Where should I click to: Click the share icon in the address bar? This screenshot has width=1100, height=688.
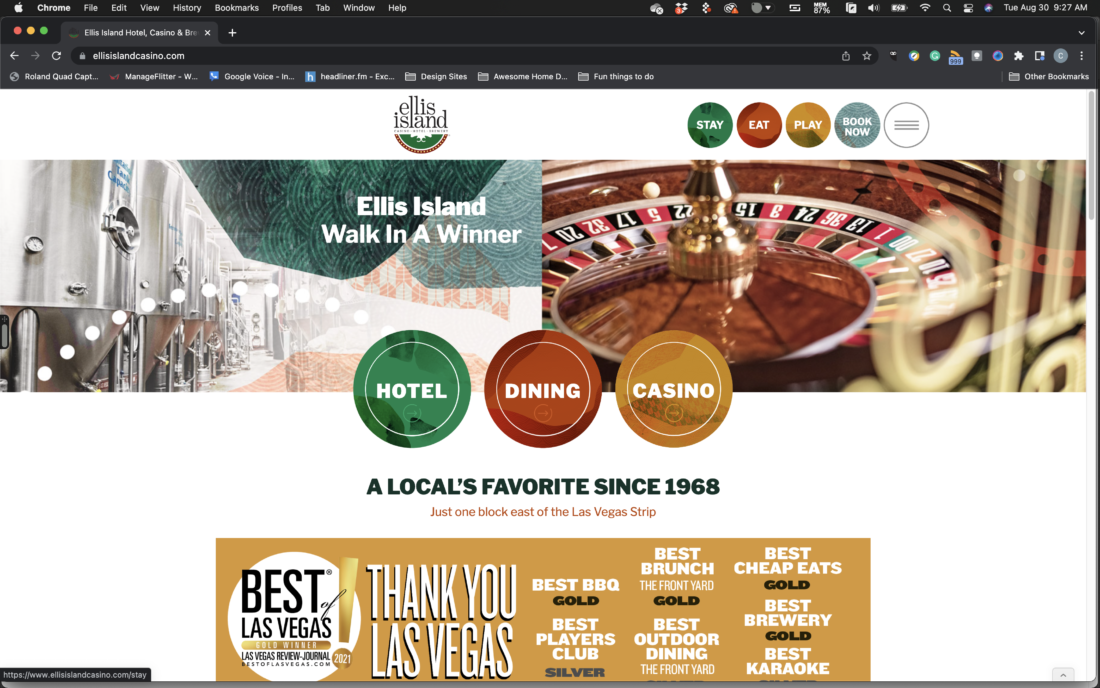click(x=846, y=56)
